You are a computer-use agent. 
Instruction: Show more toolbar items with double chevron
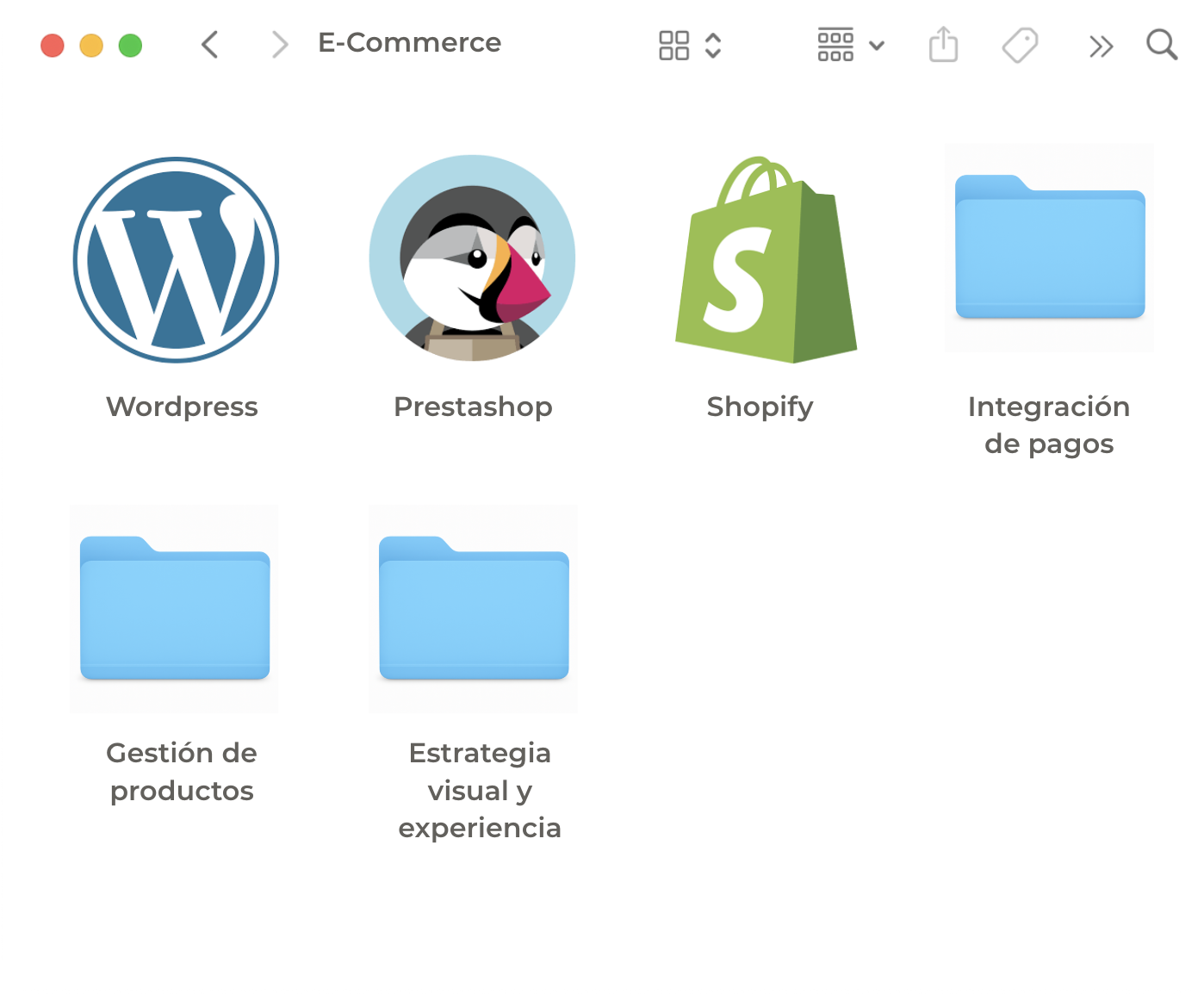point(1101,47)
